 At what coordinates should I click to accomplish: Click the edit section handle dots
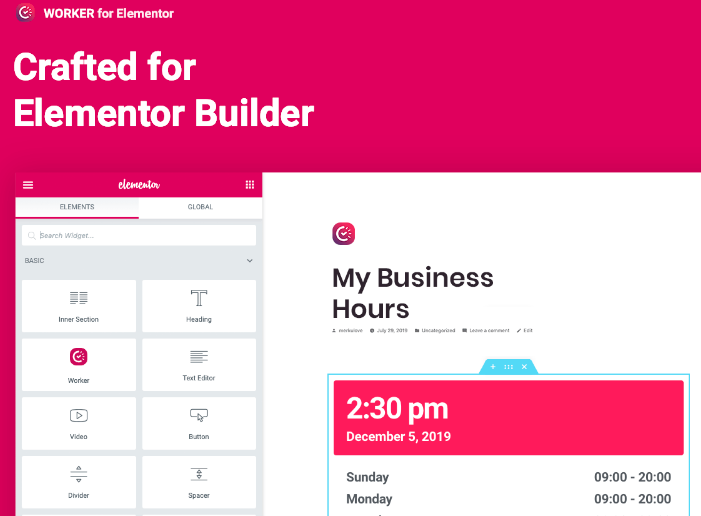(x=508, y=367)
